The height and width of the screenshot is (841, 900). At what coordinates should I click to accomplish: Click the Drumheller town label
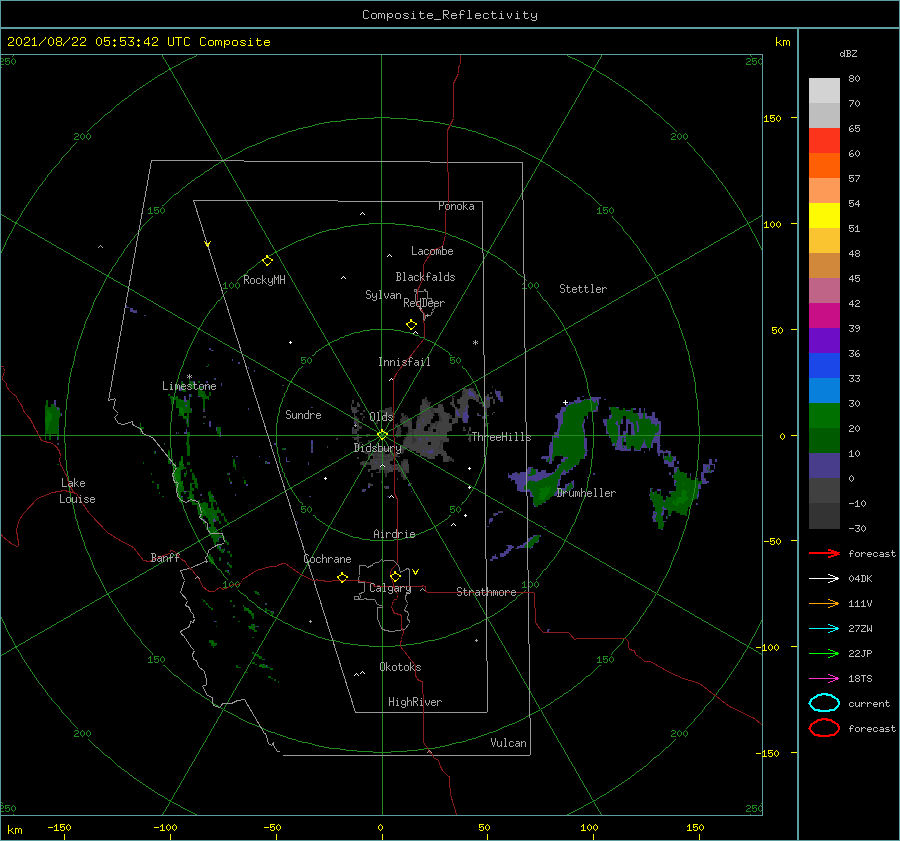coord(586,493)
